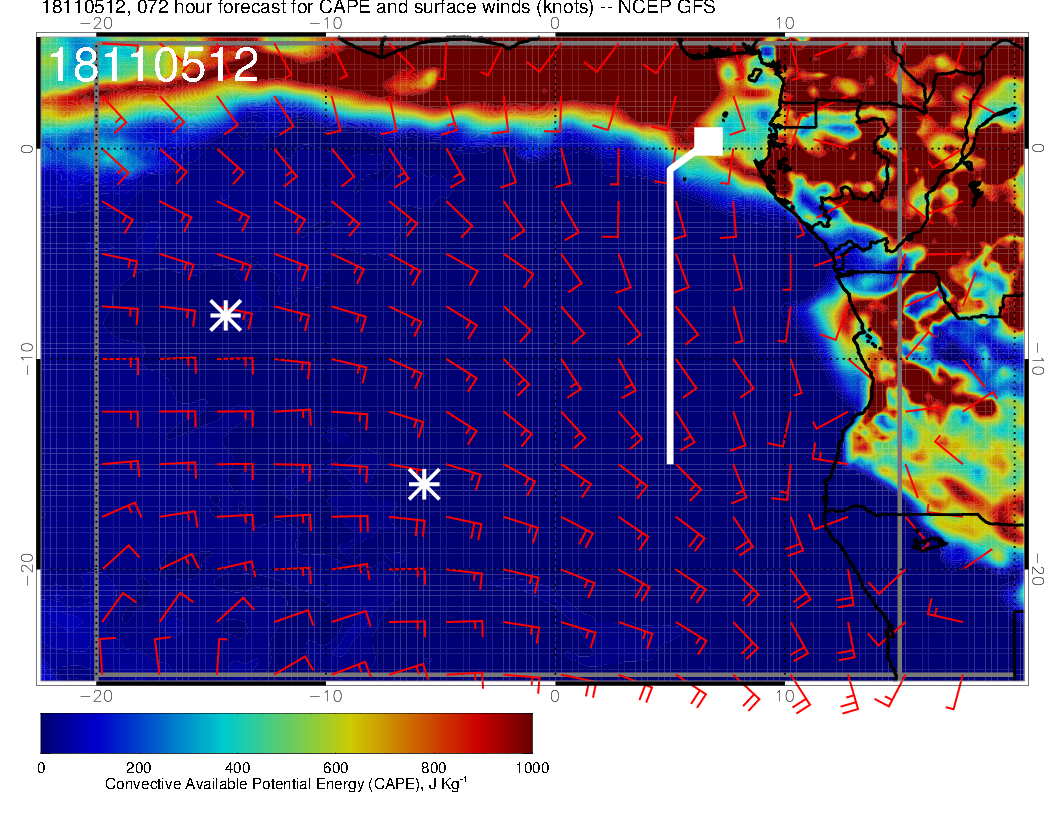Click the 400 tick label on the colorbar
Screen dimensions: 1056x816
coord(237,767)
